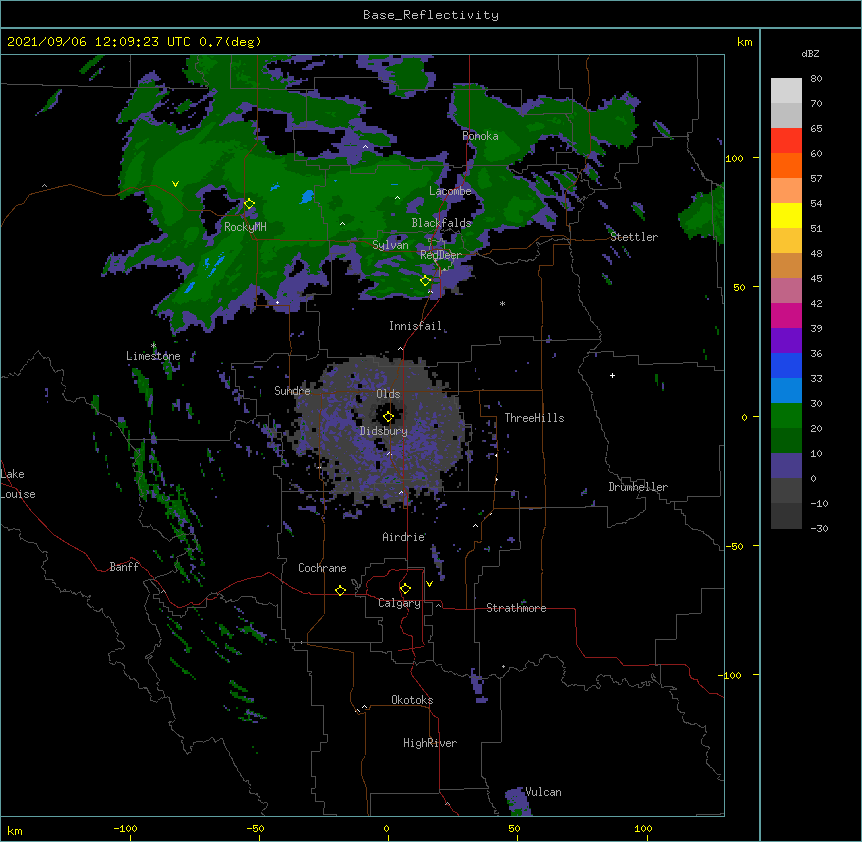Click the purple 36-39 dBZ legend swatch
The image size is (862, 842).
[x=786, y=341]
